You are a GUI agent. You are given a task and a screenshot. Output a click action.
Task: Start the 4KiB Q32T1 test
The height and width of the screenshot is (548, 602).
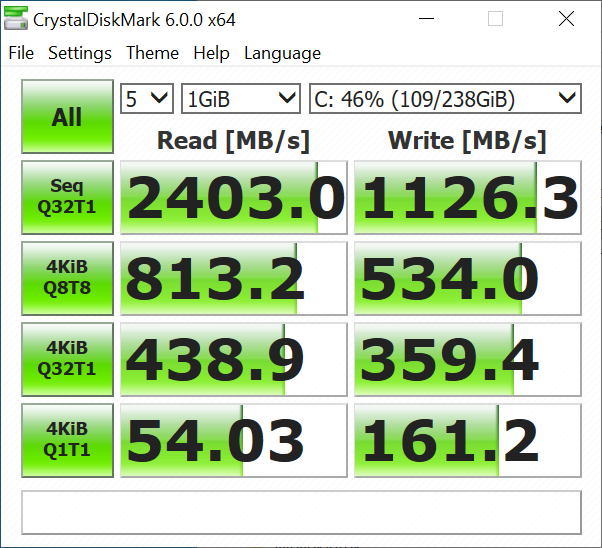[x=67, y=359]
